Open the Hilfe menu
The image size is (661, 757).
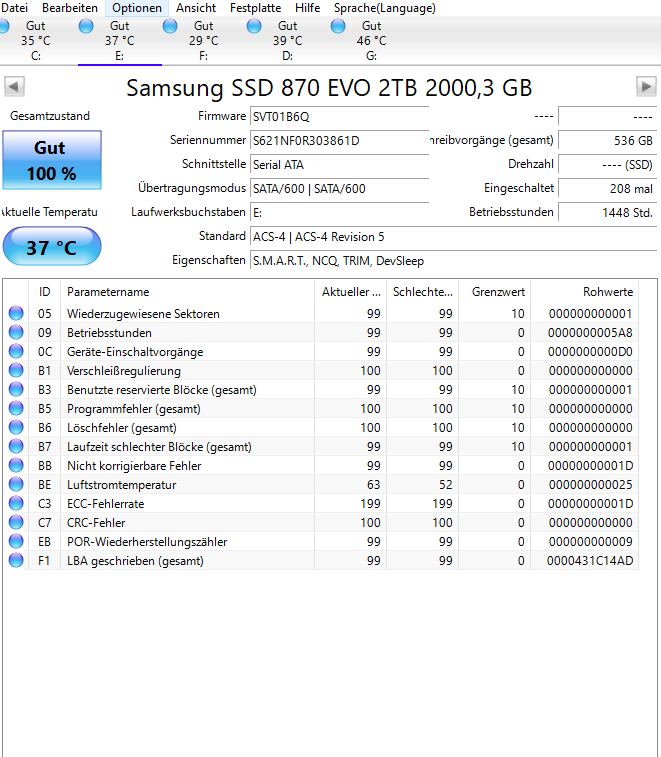(308, 8)
